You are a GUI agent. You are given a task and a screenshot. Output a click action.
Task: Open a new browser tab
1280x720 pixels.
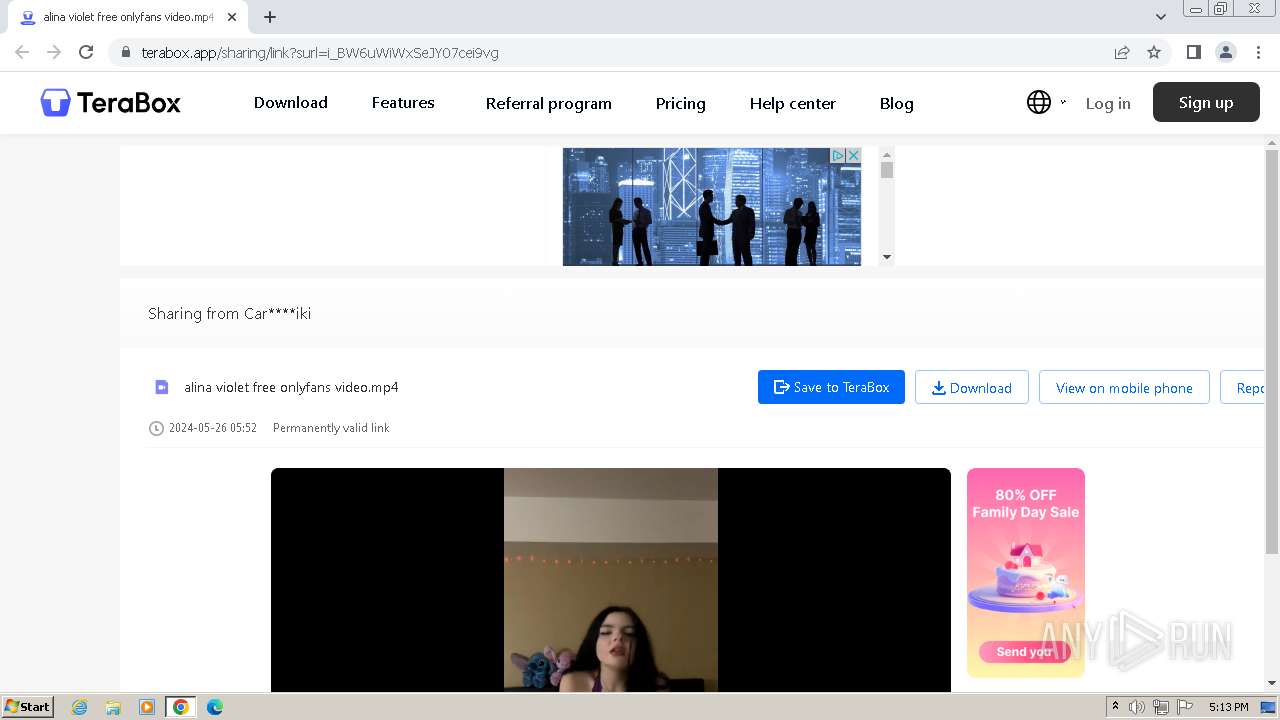tap(270, 17)
